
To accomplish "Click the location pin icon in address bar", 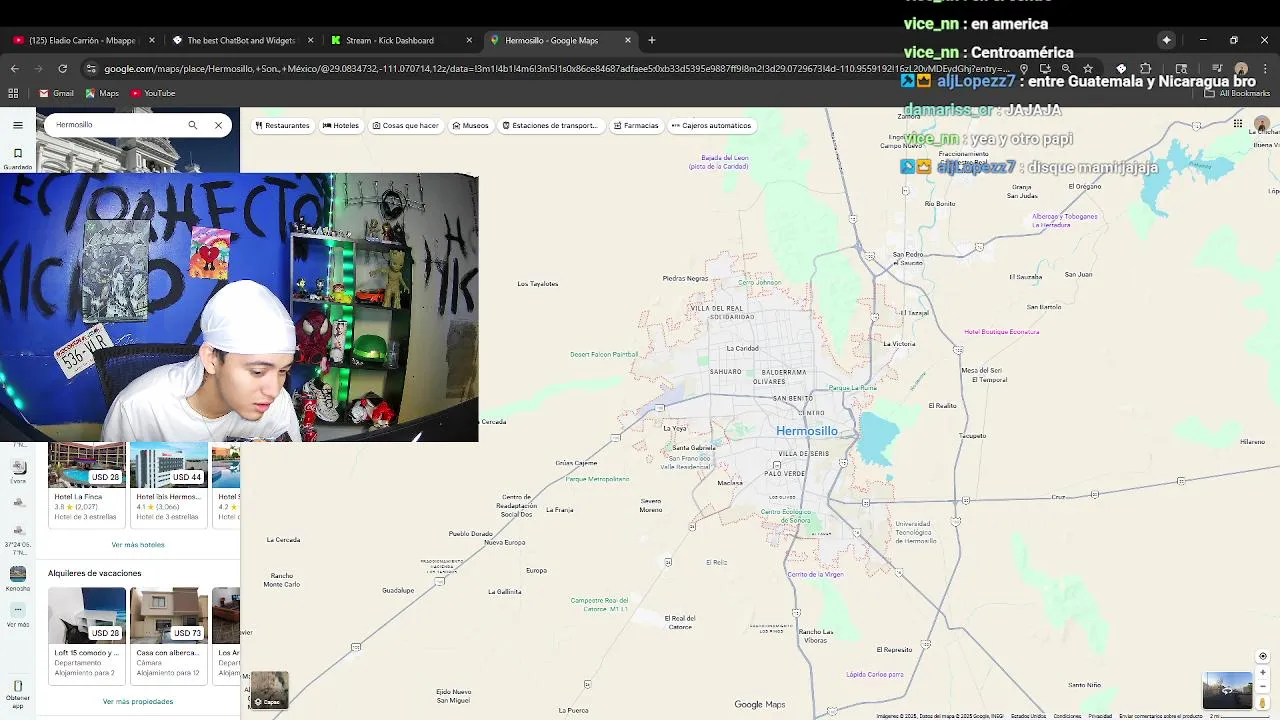I will click(1024, 69).
